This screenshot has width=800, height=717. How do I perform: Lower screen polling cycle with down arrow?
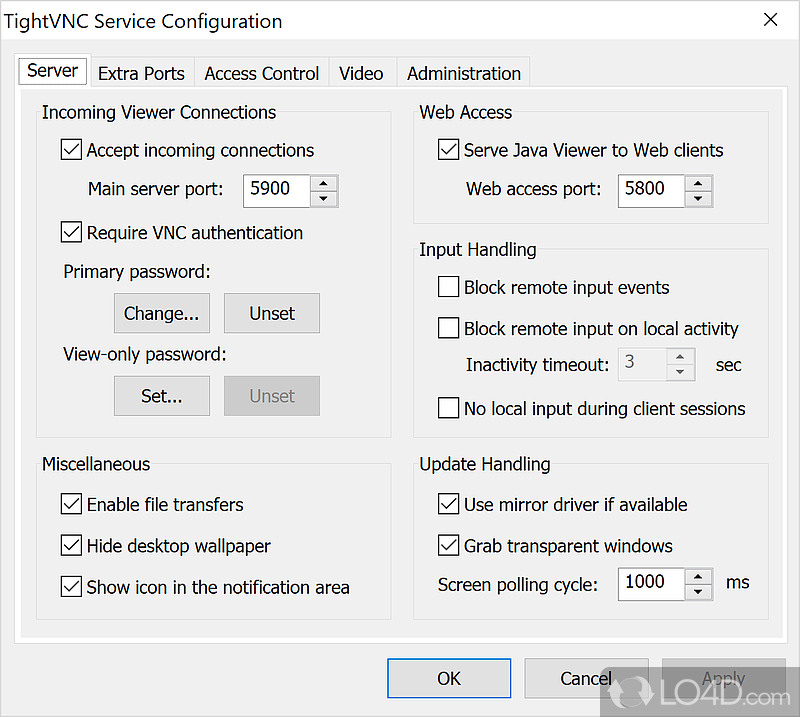pyautogui.click(x=699, y=591)
